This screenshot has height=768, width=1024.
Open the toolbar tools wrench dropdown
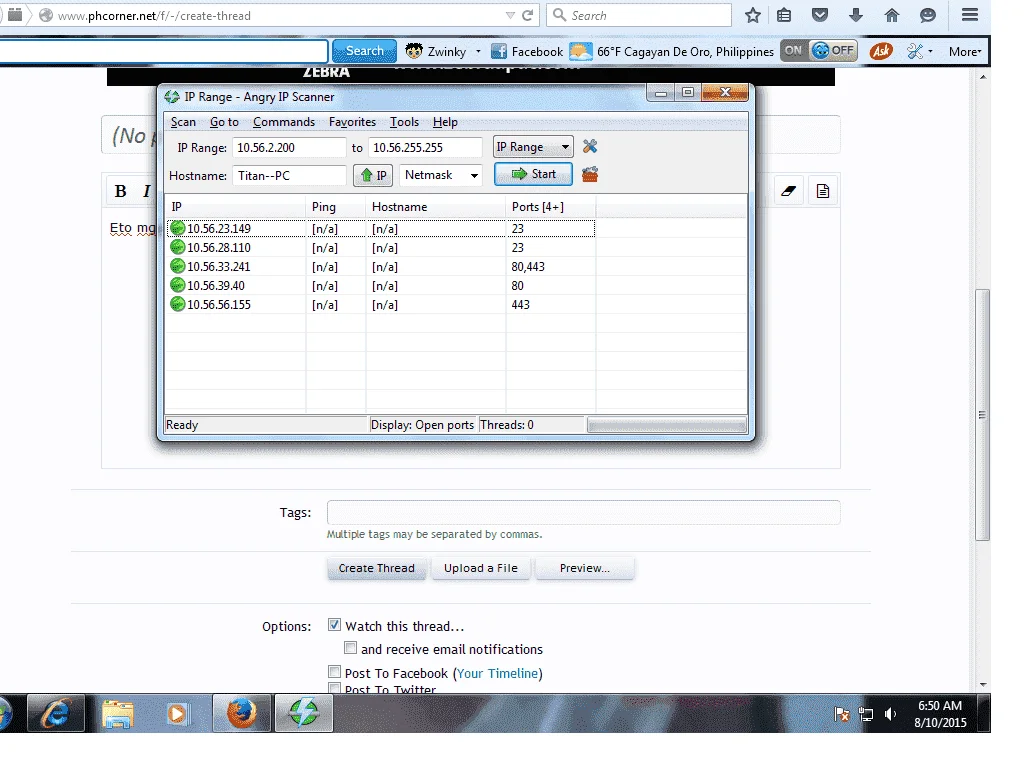tap(920, 51)
